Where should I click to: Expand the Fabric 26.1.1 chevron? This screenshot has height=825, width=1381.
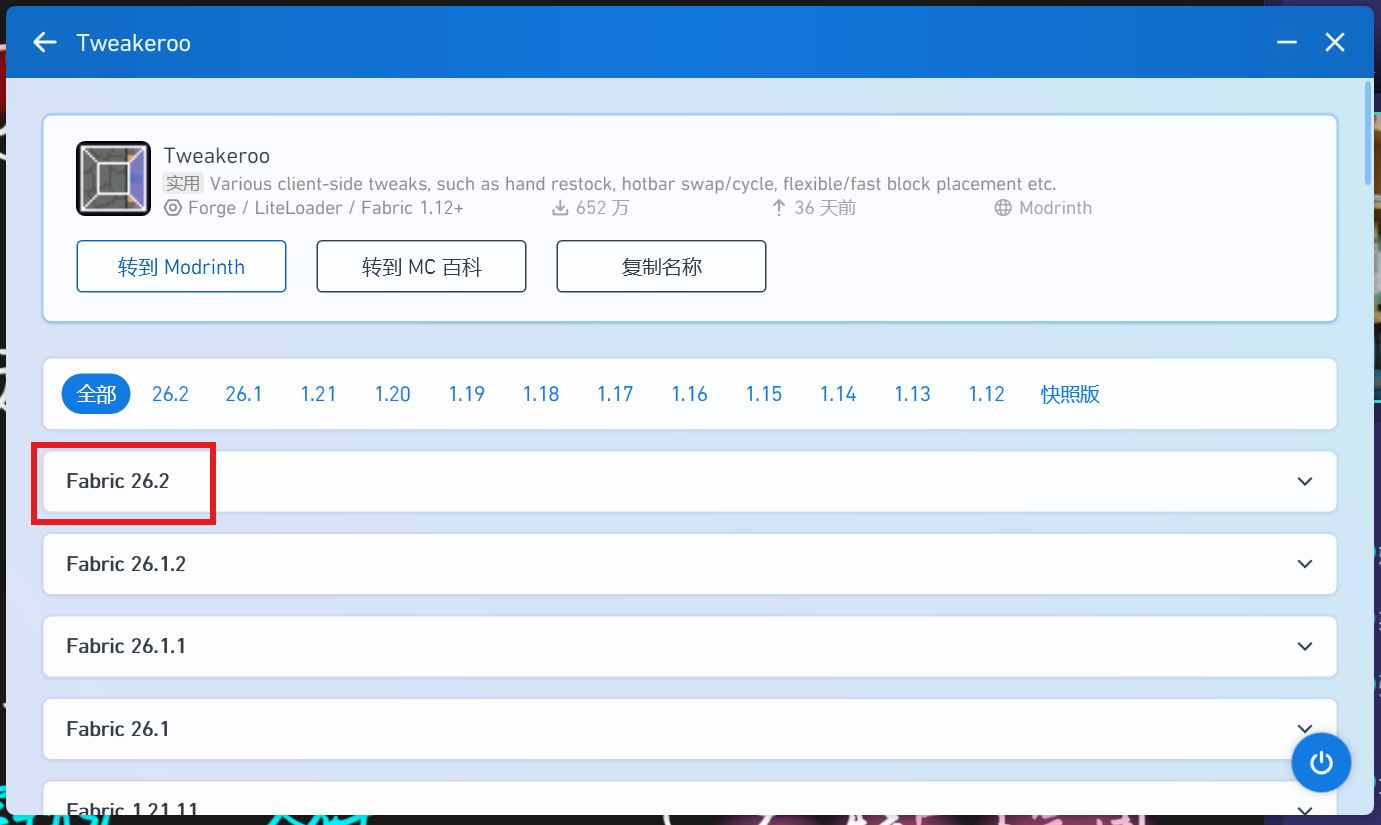1304,646
